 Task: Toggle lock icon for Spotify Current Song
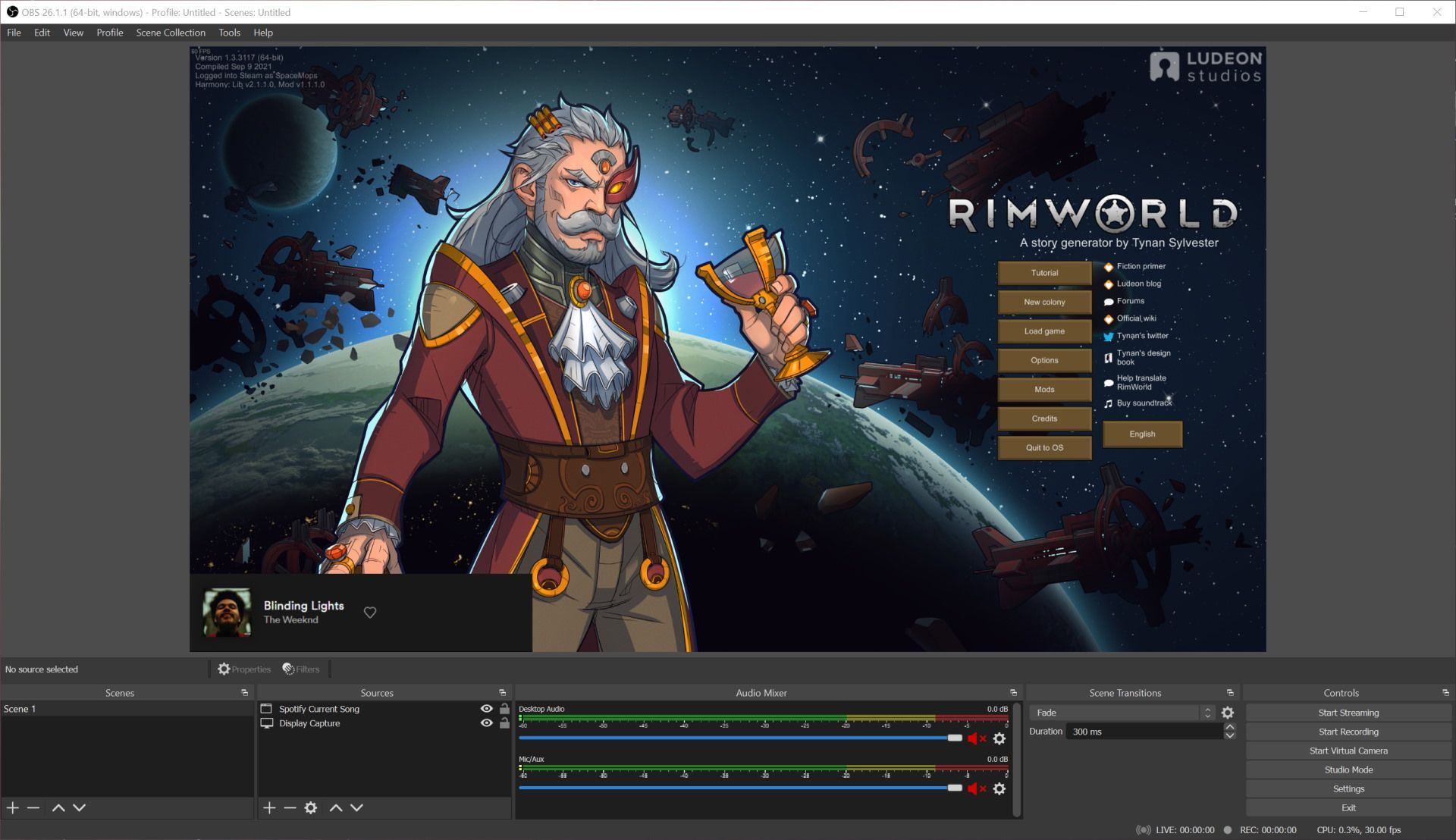coord(504,708)
